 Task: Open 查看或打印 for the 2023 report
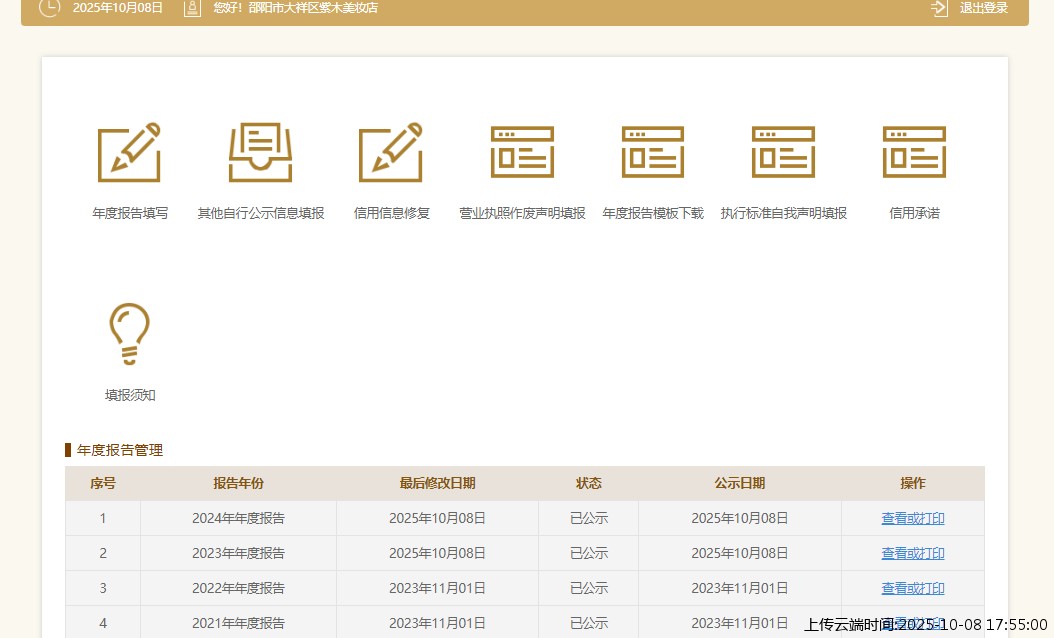(x=912, y=553)
